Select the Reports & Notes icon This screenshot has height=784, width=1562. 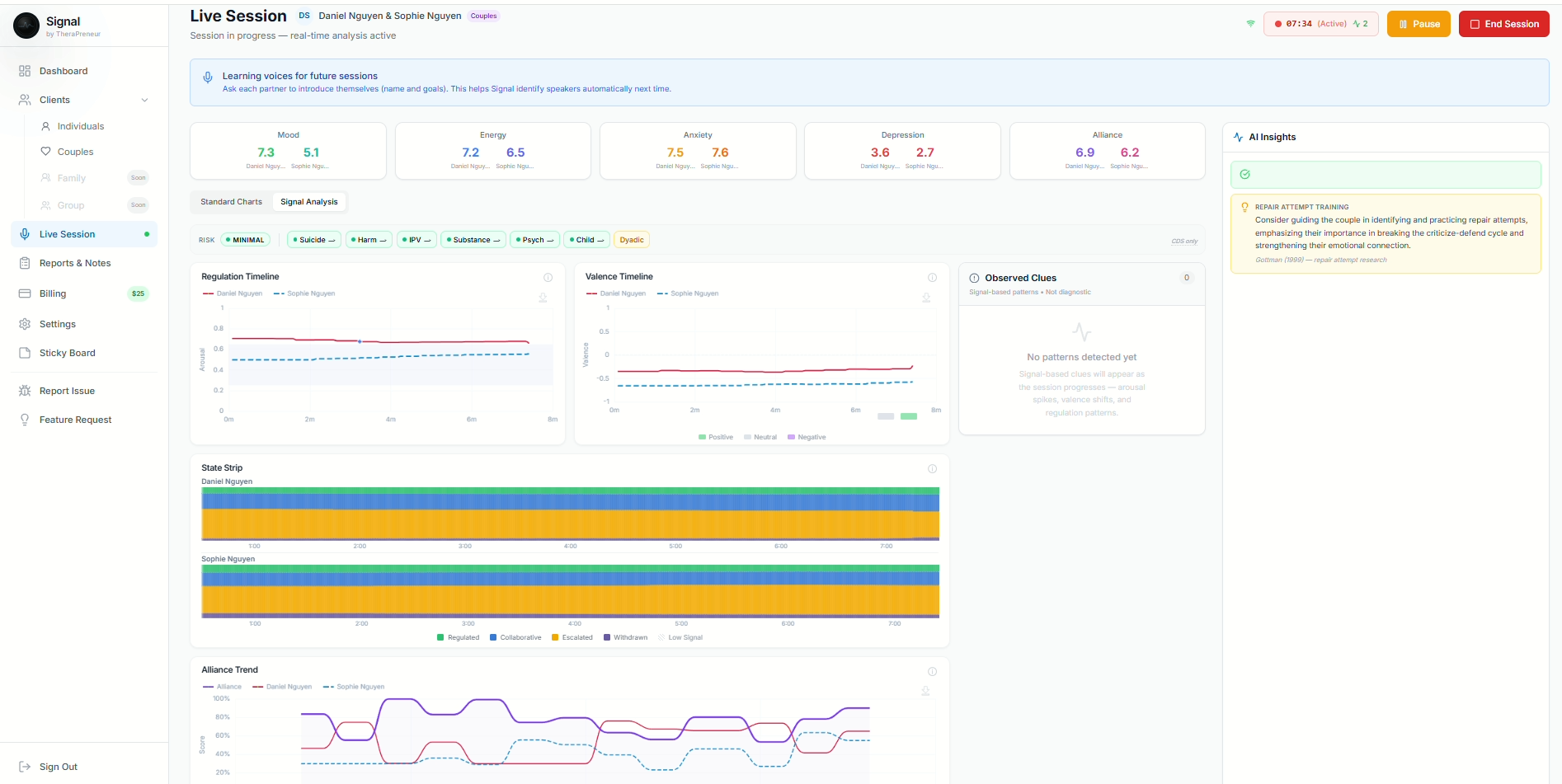(26, 263)
